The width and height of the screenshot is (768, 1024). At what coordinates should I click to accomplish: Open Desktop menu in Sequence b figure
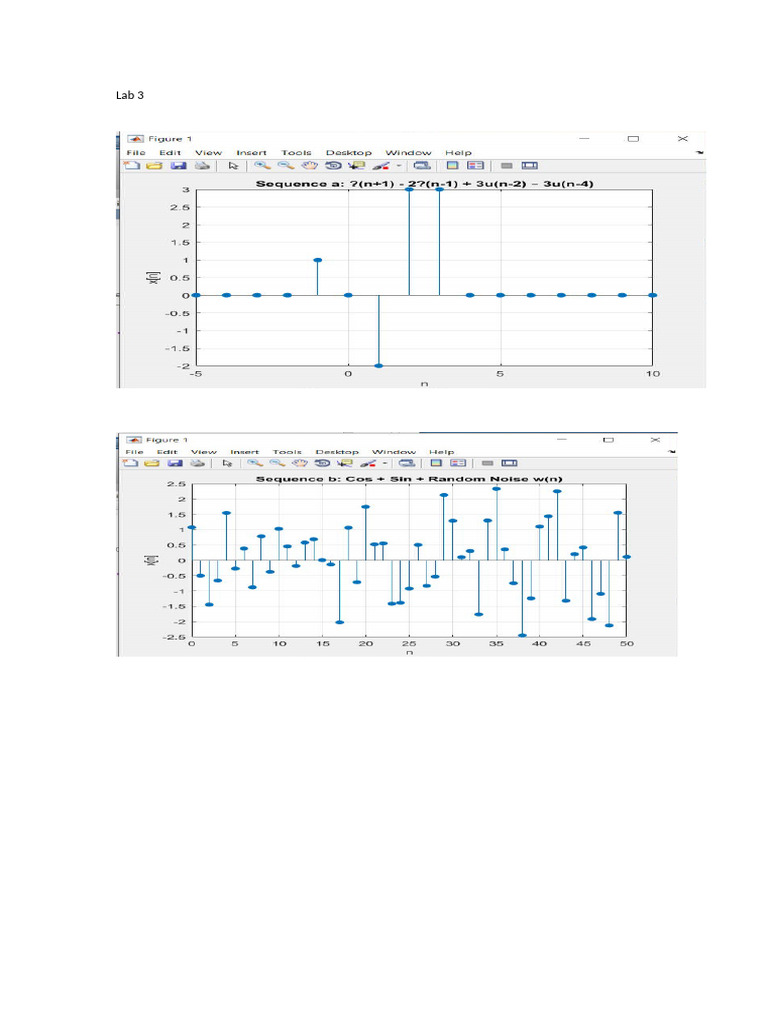tap(337, 452)
